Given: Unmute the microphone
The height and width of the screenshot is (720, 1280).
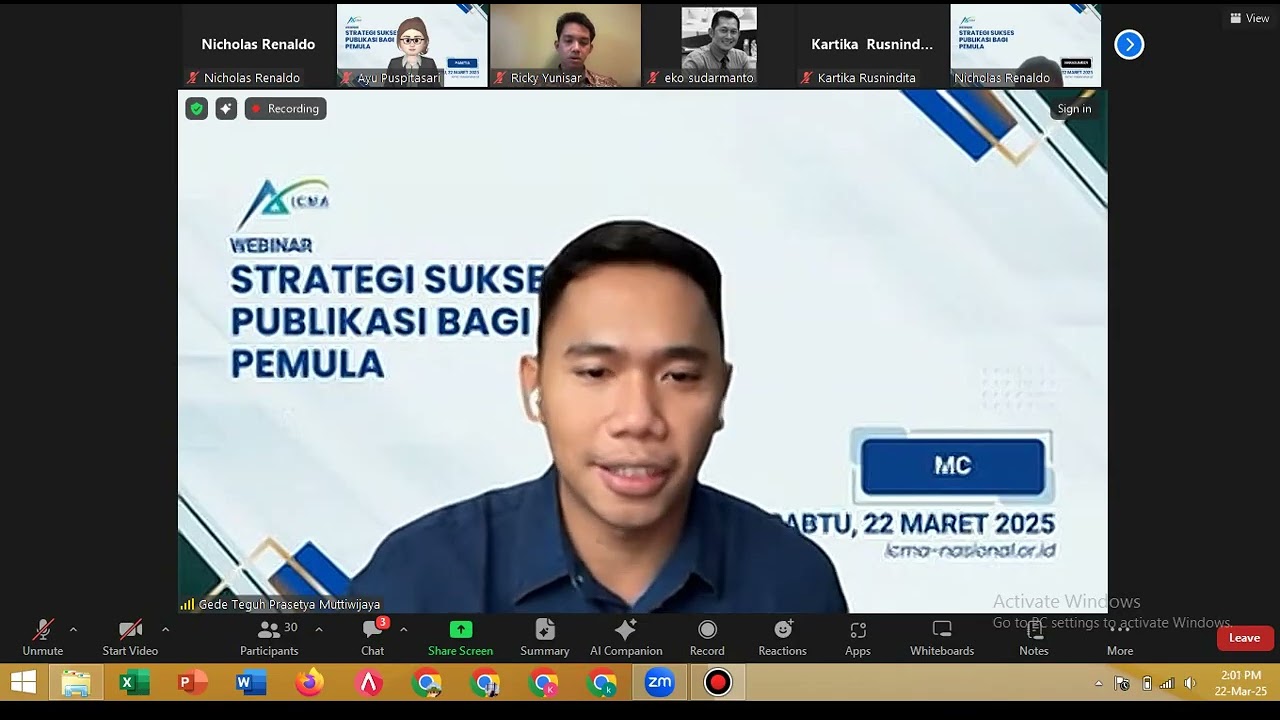Looking at the screenshot, I should coord(42,638).
